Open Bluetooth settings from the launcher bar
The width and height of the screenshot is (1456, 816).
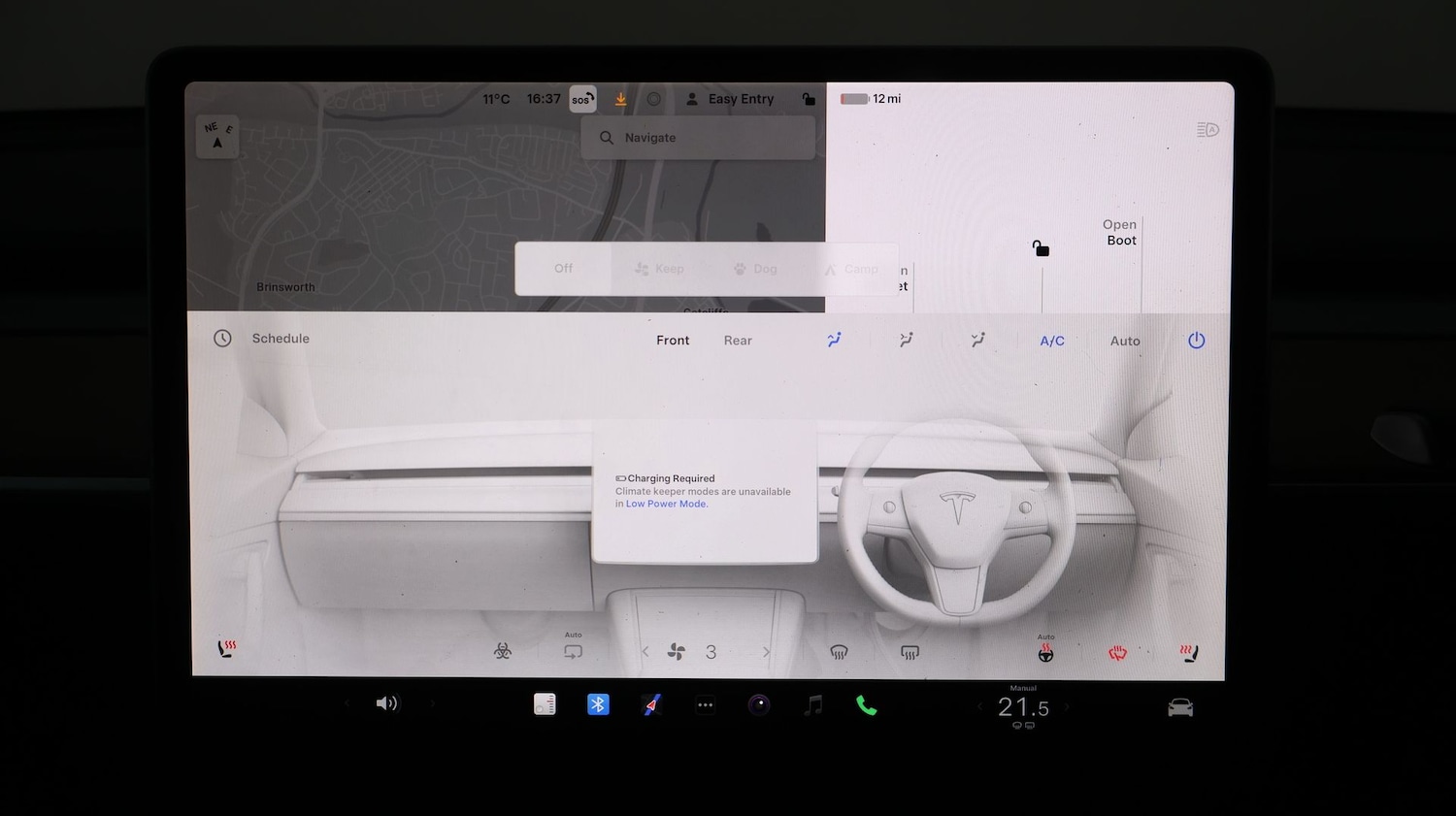click(598, 703)
